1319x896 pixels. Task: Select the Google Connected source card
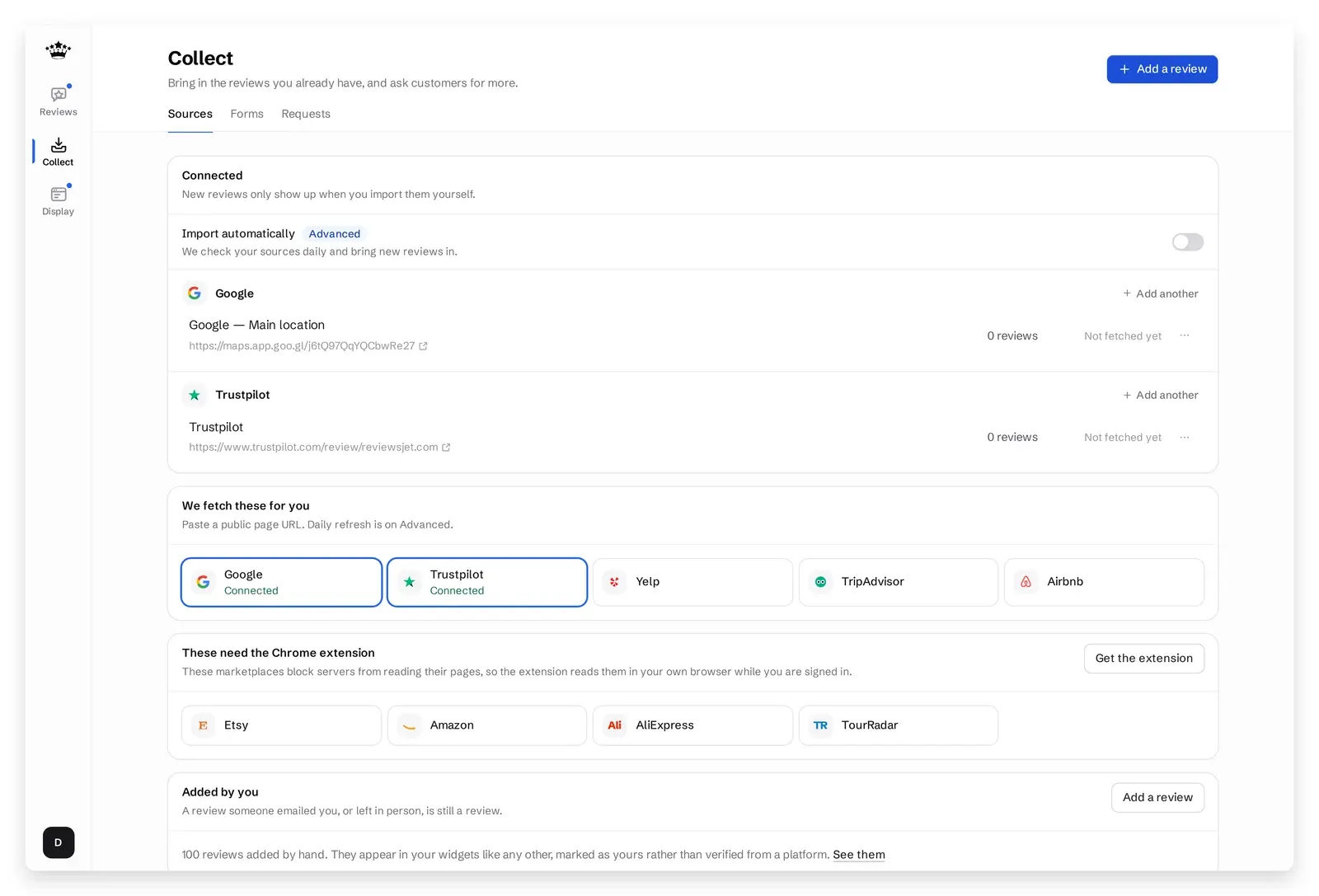click(281, 582)
